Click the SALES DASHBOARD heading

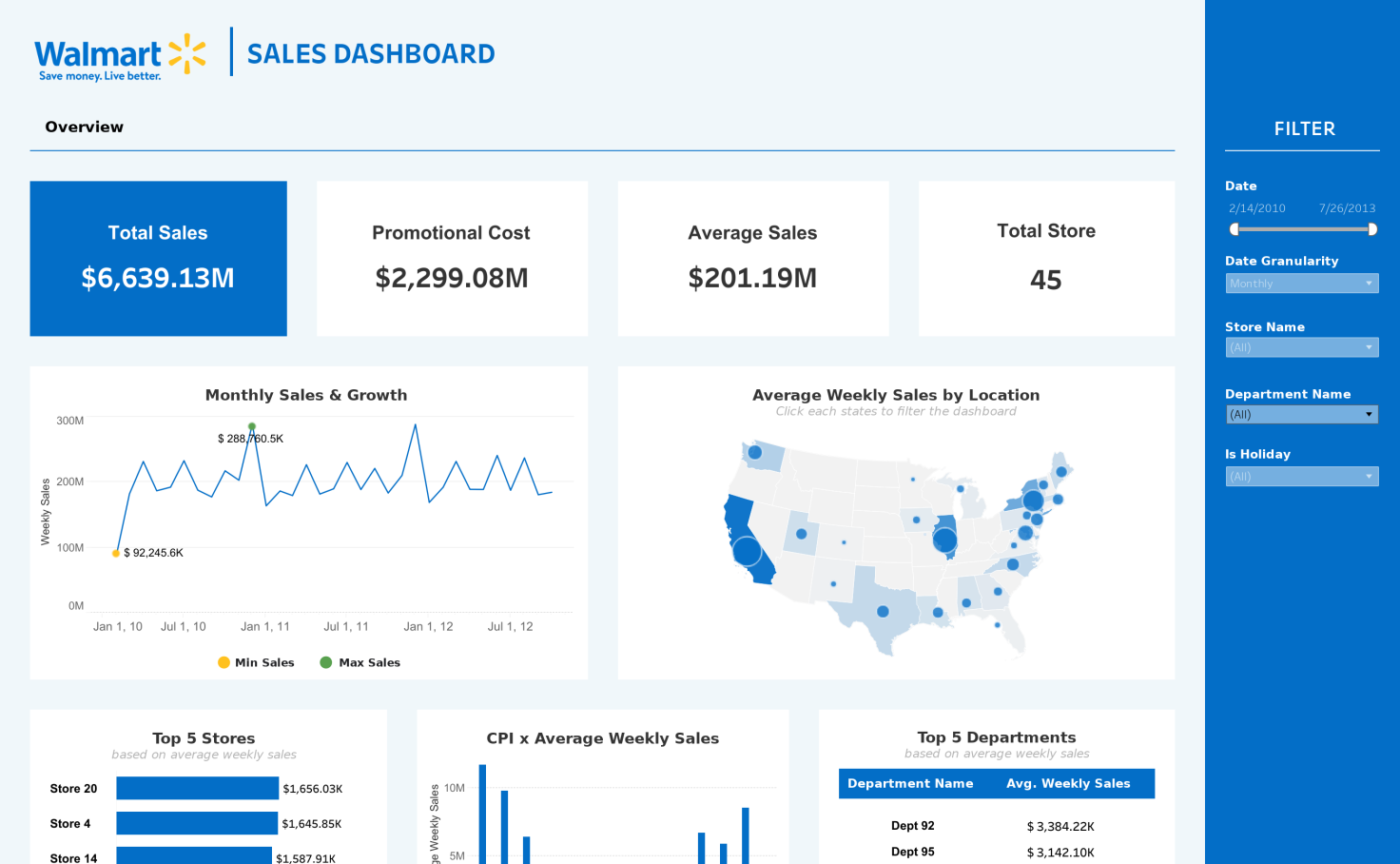(371, 54)
